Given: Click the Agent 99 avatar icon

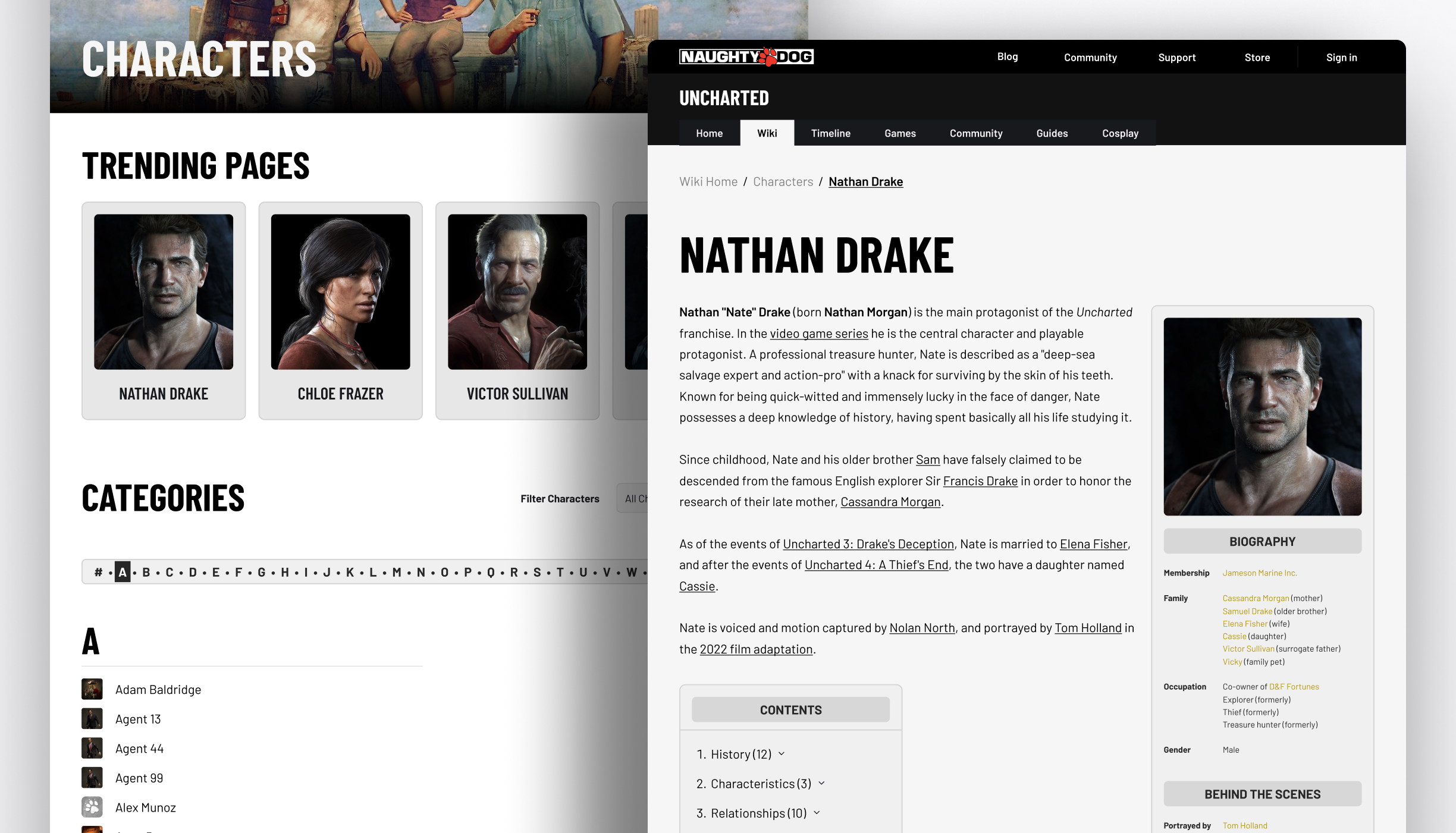Looking at the screenshot, I should pos(92,778).
